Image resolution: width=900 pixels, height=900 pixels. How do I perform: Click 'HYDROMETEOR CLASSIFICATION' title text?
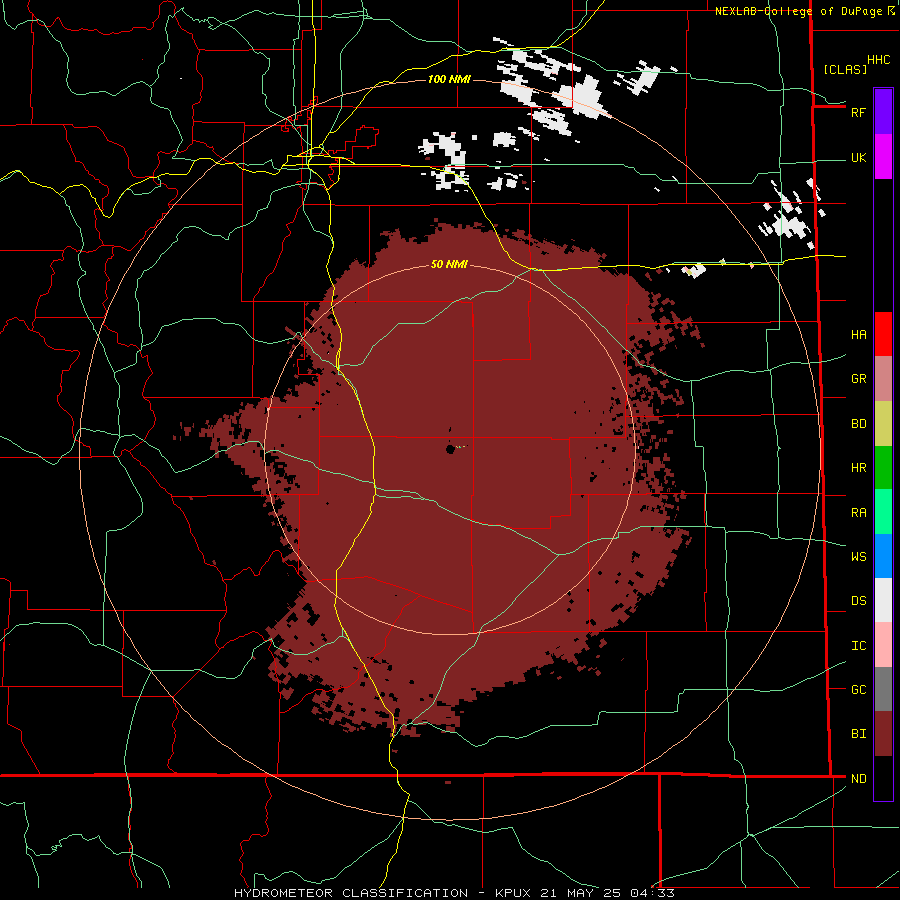point(351,893)
